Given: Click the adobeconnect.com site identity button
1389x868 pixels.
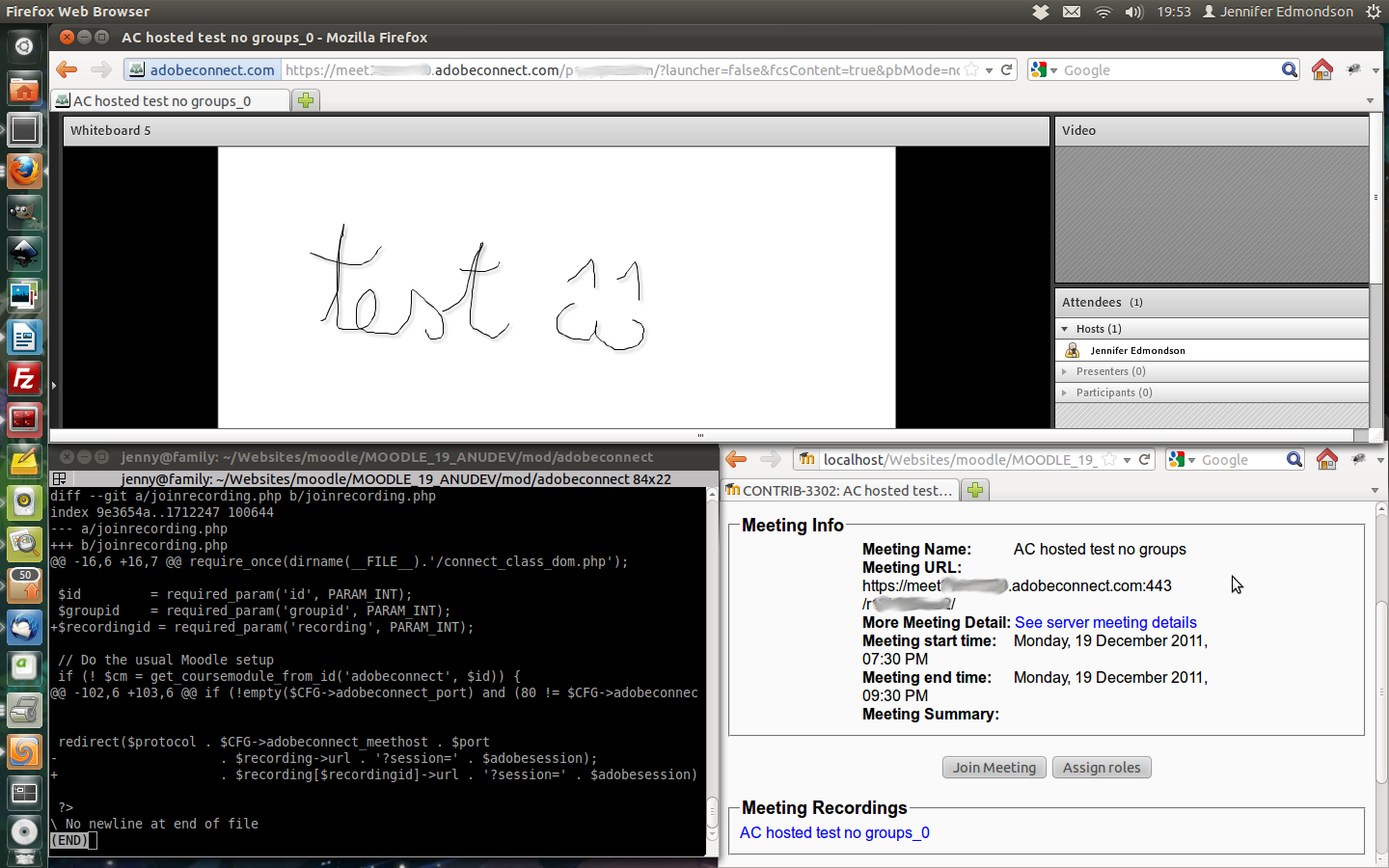Looking at the screenshot, I should [203, 69].
